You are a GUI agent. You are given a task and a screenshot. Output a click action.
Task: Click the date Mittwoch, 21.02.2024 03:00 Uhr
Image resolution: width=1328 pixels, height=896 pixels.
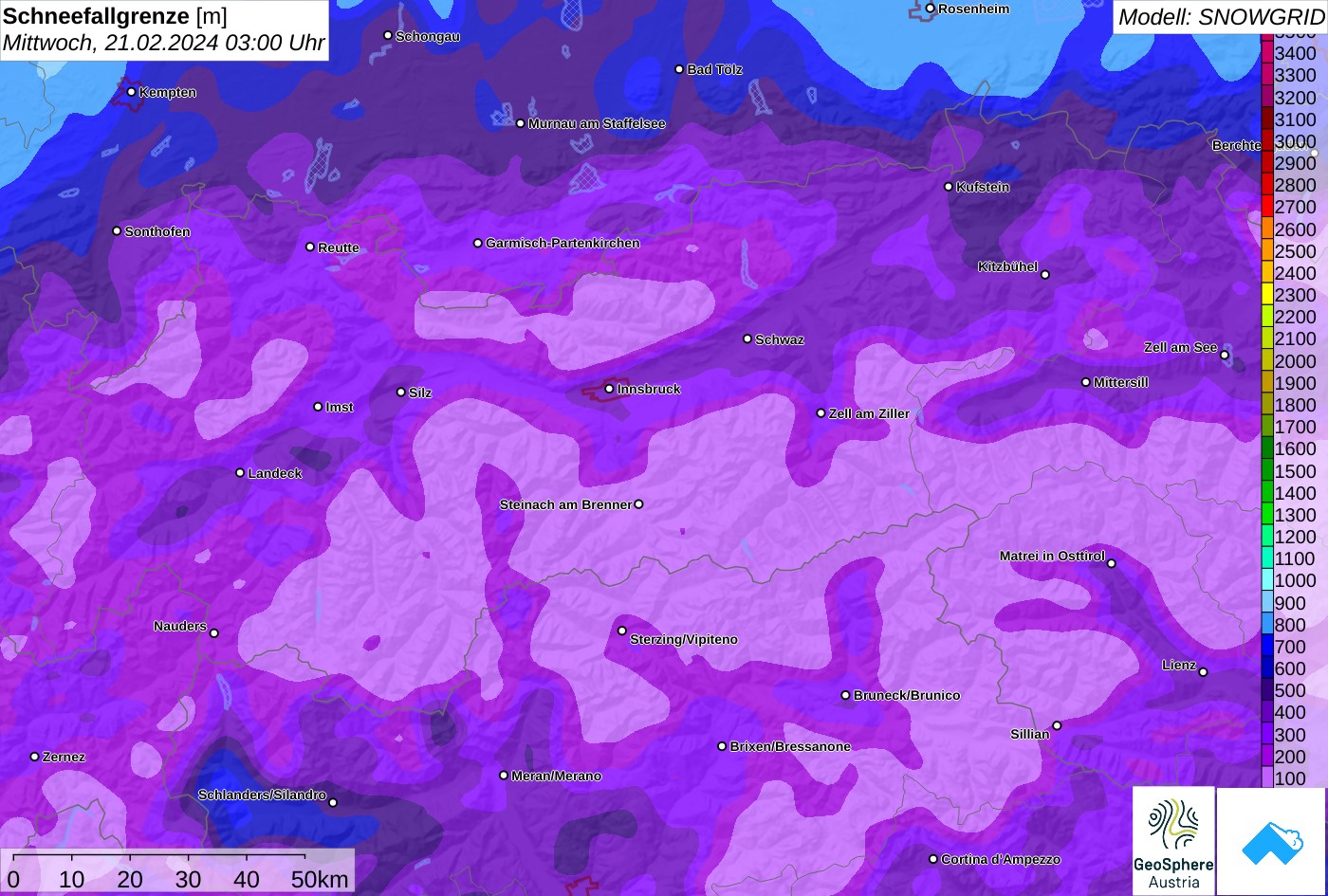pos(164,43)
